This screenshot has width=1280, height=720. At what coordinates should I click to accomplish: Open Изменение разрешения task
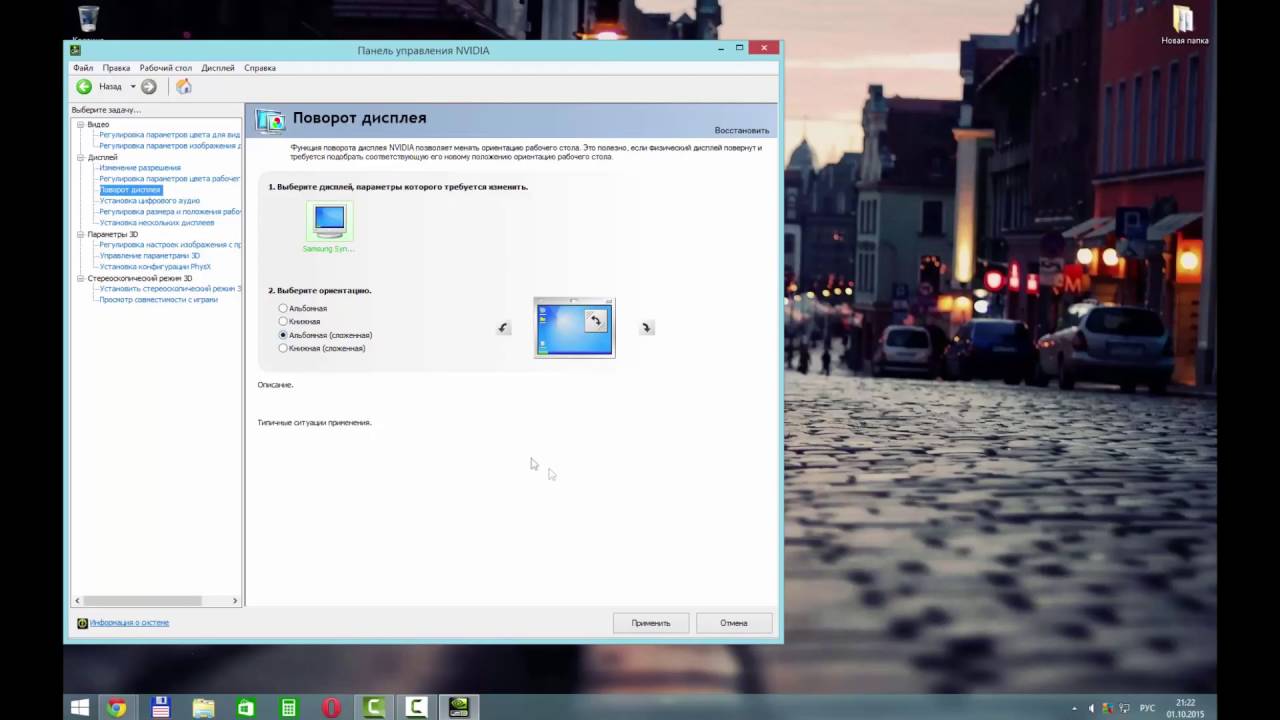(x=140, y=168)
